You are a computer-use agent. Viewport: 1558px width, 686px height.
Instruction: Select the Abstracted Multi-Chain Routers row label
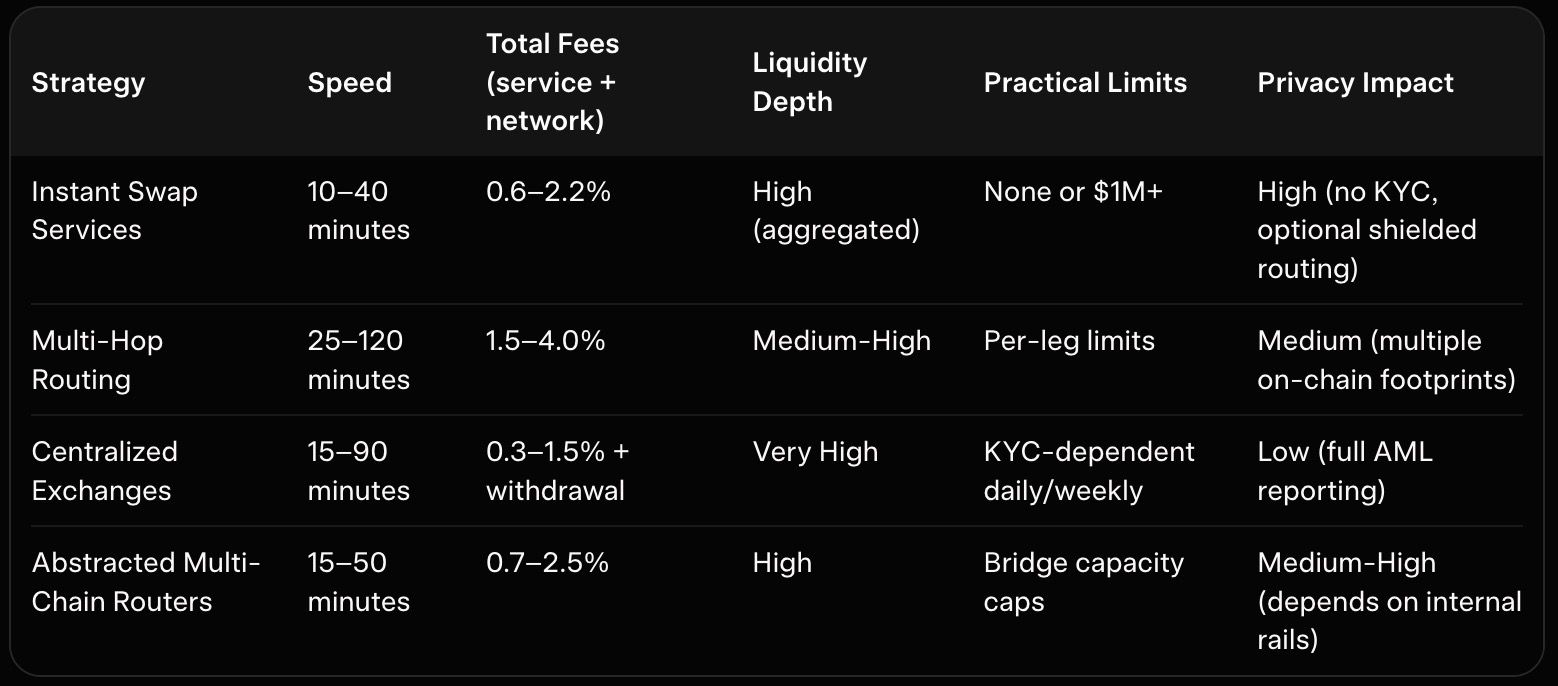point(145,582)
